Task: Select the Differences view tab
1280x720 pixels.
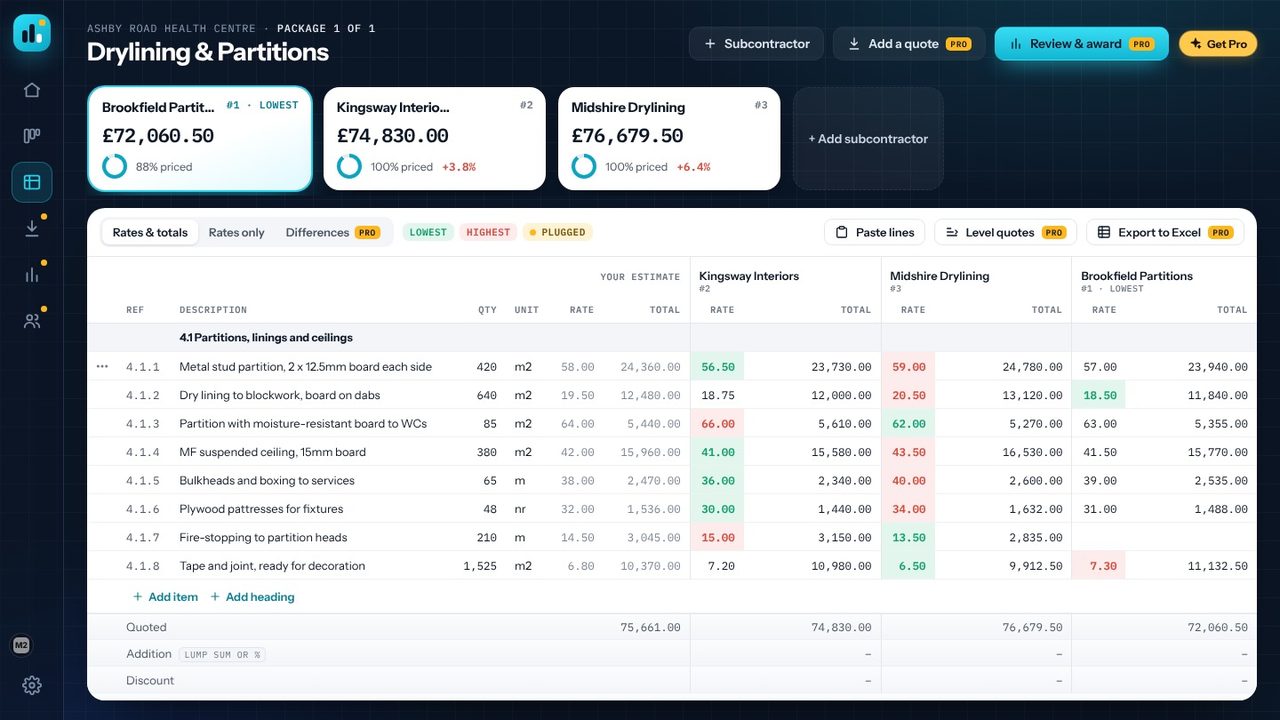Action: pyautogui.click(x=332, y=232)
